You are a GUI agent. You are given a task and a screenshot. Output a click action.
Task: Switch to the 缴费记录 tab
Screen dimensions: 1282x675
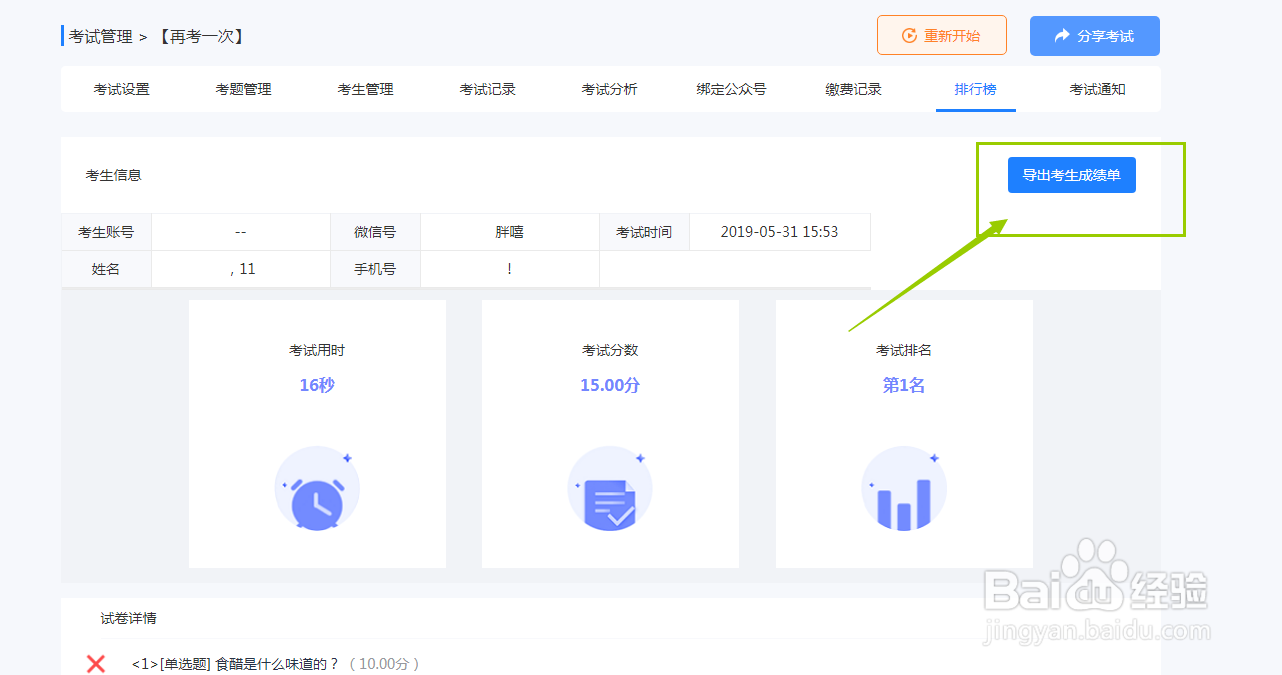[x=853, y=89]
